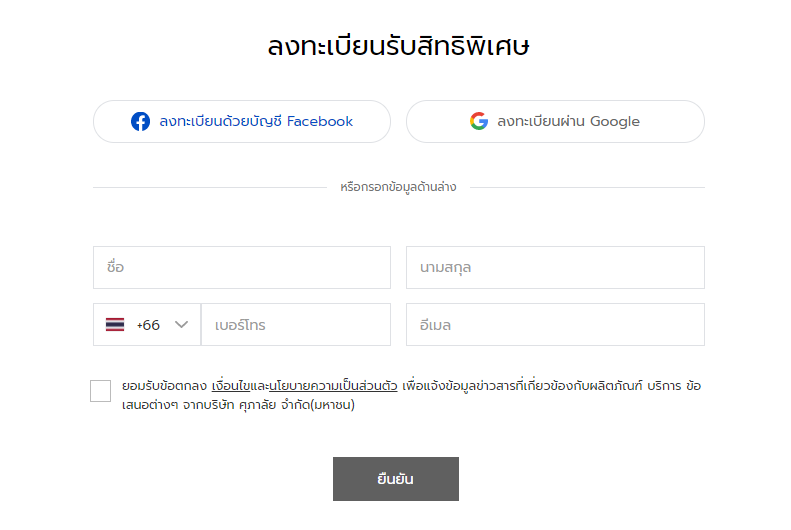Select the อีเมล email input field
This screenshot has height=530, width=791.
pos(555,325)
